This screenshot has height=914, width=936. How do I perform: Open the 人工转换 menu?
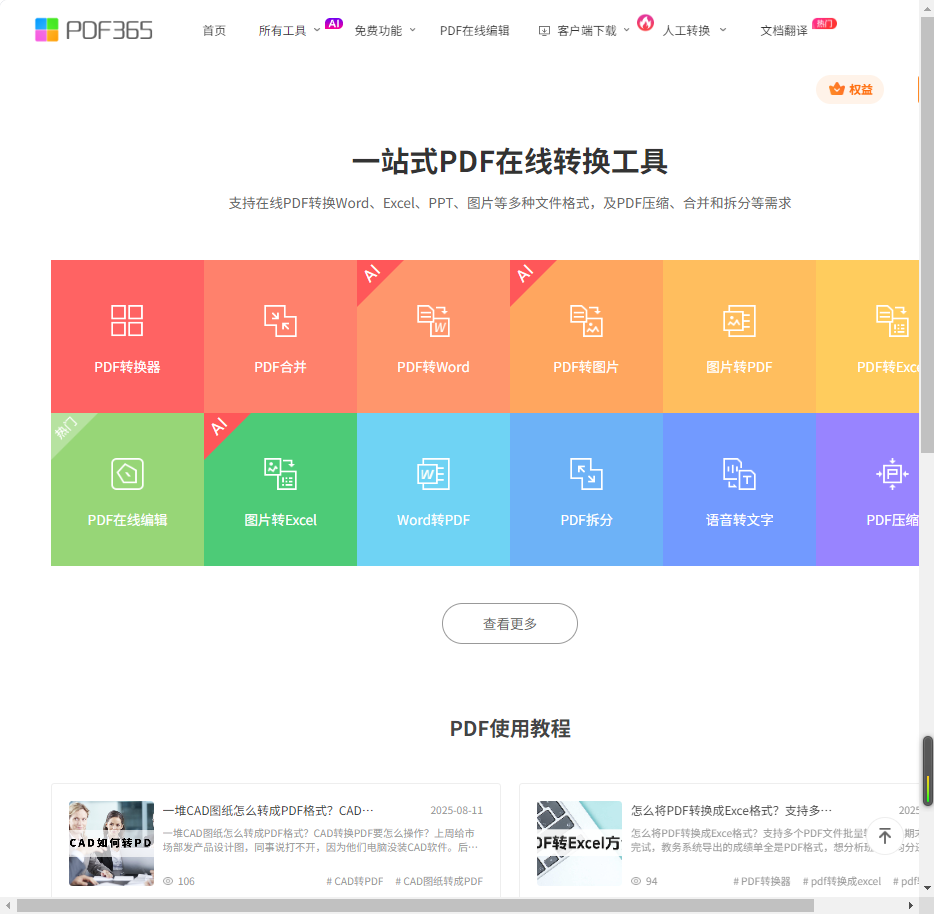(x=686, y=30)
